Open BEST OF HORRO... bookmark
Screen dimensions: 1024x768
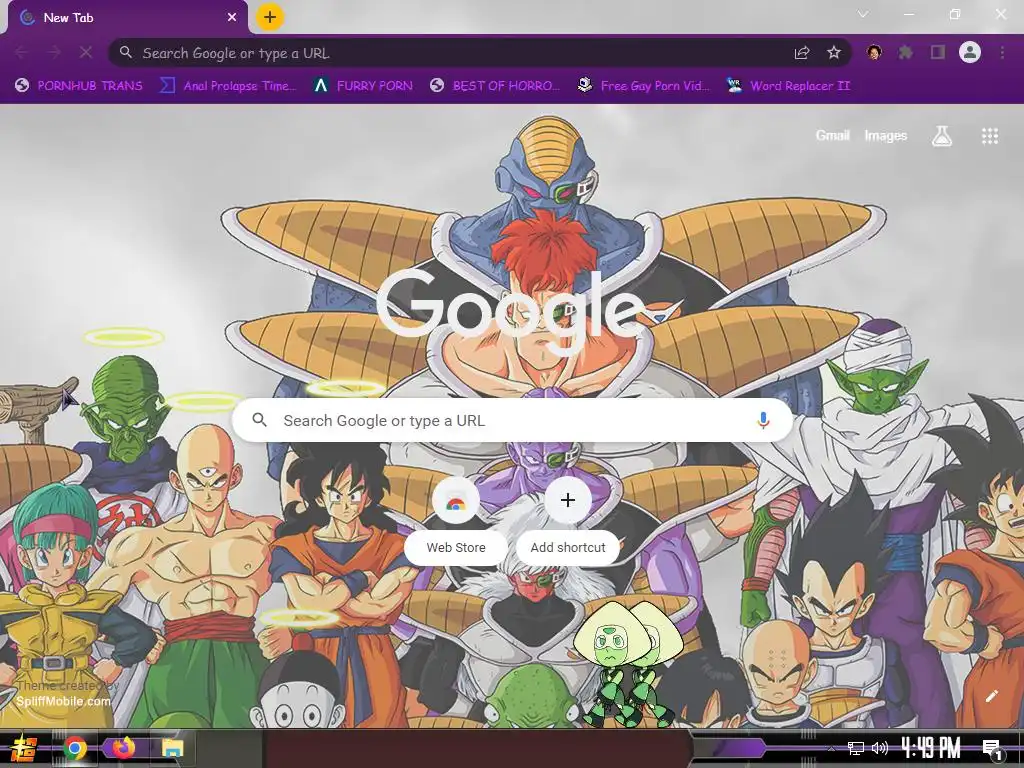coord(495,86)
